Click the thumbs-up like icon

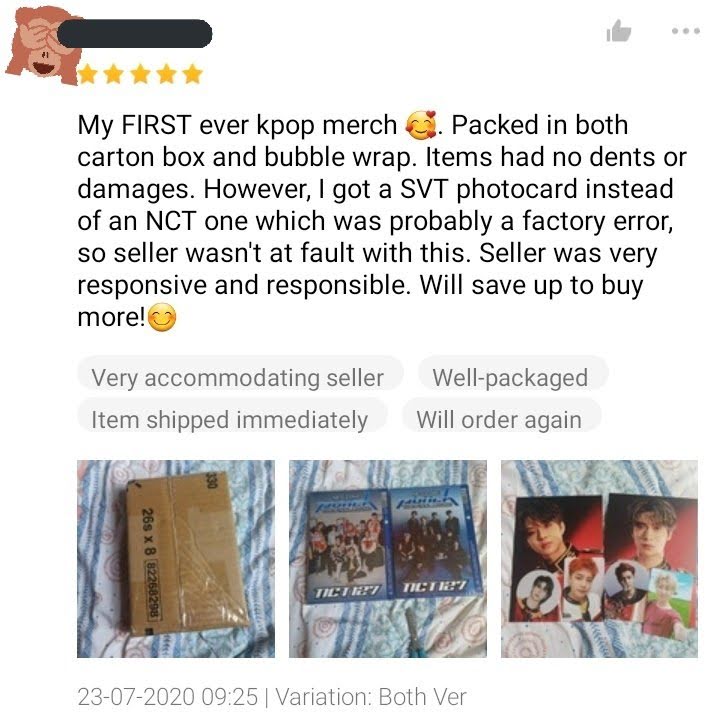pos(618,31)
